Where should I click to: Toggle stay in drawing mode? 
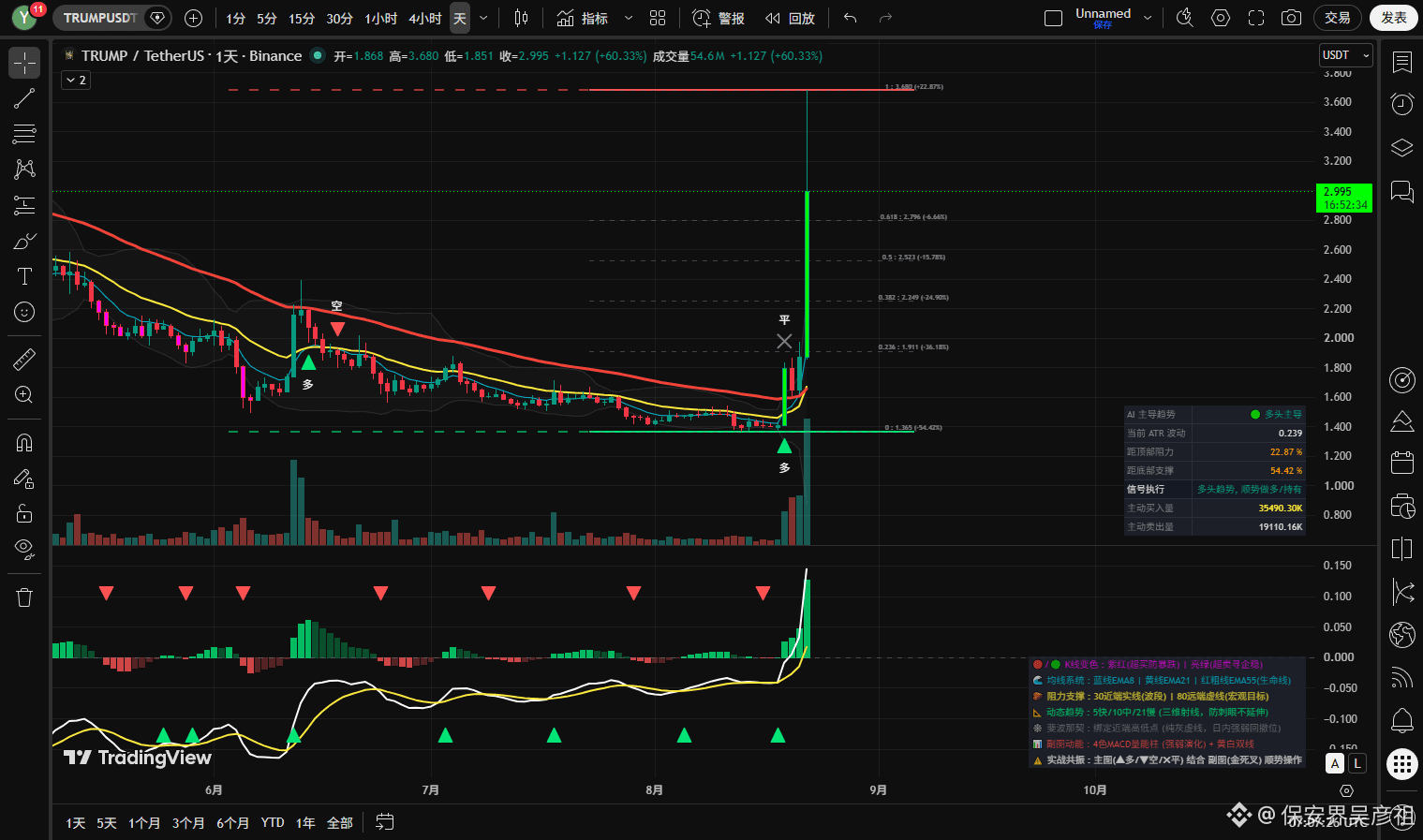[x=24, y=479]
